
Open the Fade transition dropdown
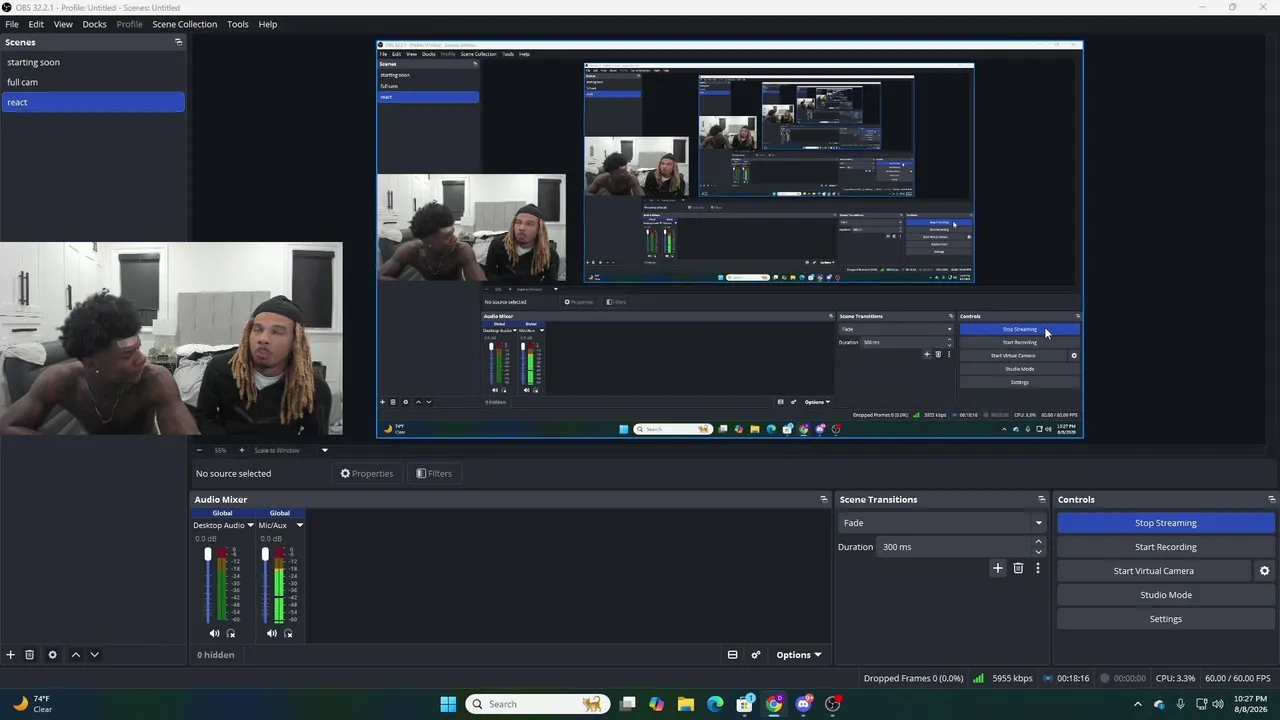click(x=940, y=523)
